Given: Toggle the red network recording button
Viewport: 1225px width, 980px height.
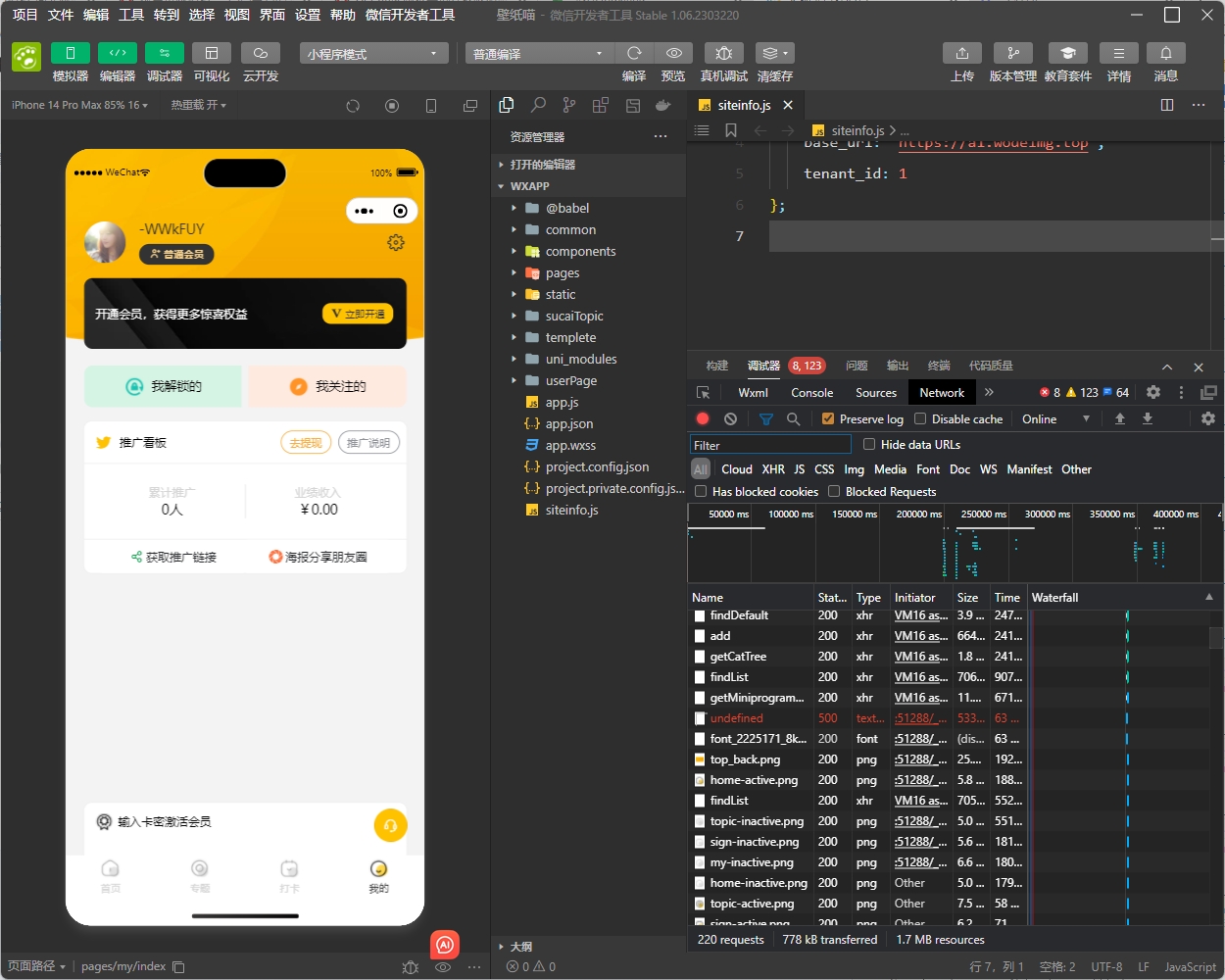Looking at the screenshot, I should point(703,418).
